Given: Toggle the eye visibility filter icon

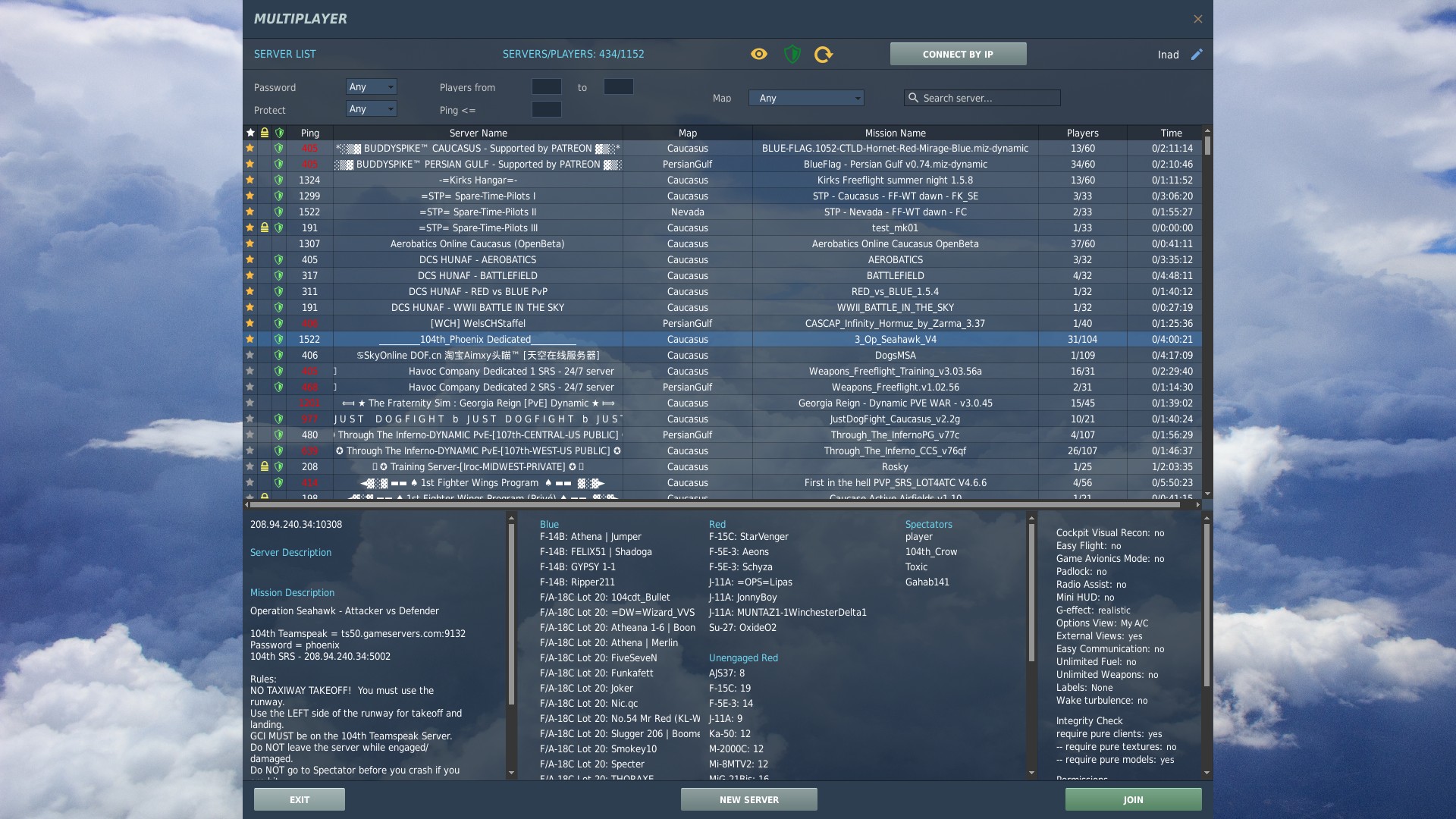Looking at the screenshot, I should (759, 54).
